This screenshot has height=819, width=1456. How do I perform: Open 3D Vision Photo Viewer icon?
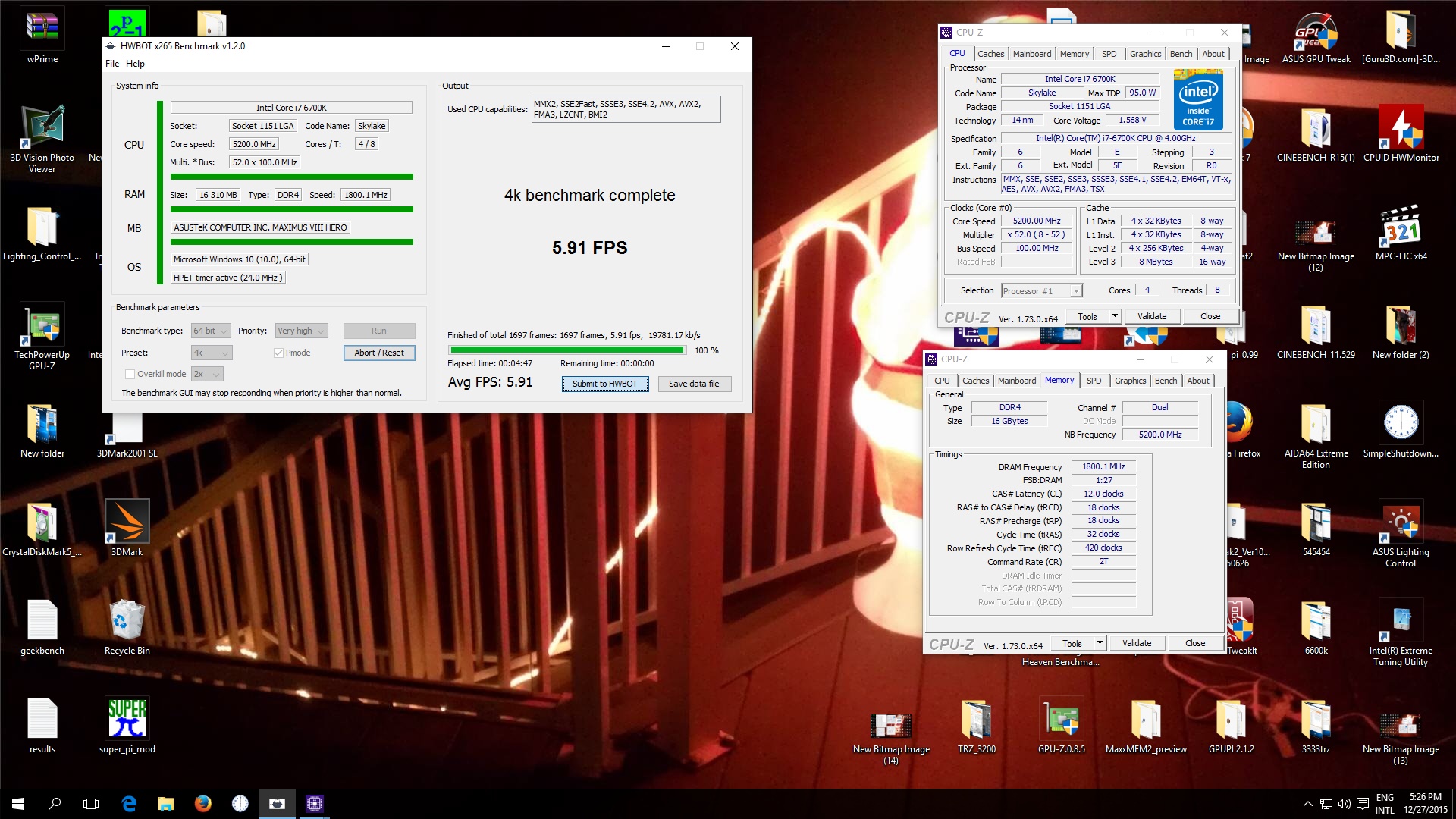click(42, 139)
